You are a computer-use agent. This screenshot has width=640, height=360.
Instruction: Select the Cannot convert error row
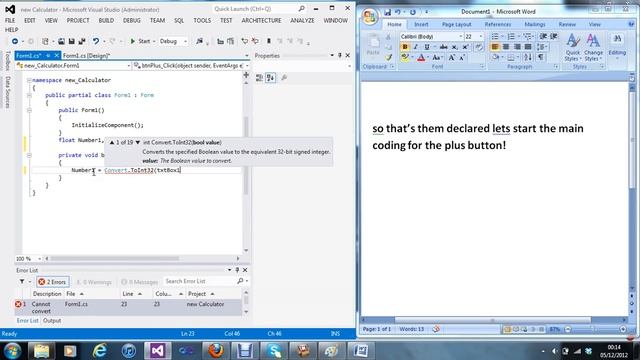(x=128, y=307)
